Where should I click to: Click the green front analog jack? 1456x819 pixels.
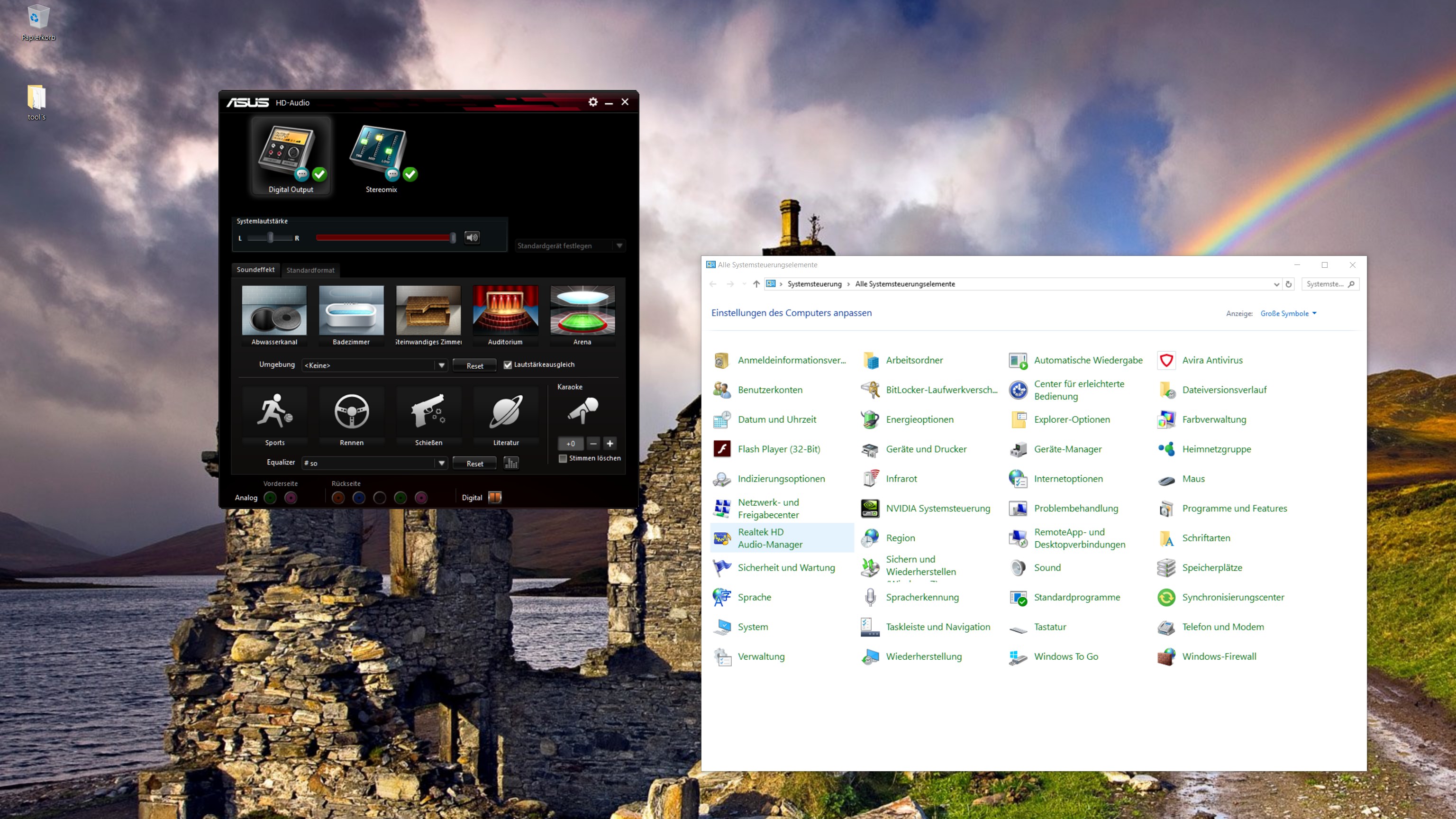click(x=270, y=497)
